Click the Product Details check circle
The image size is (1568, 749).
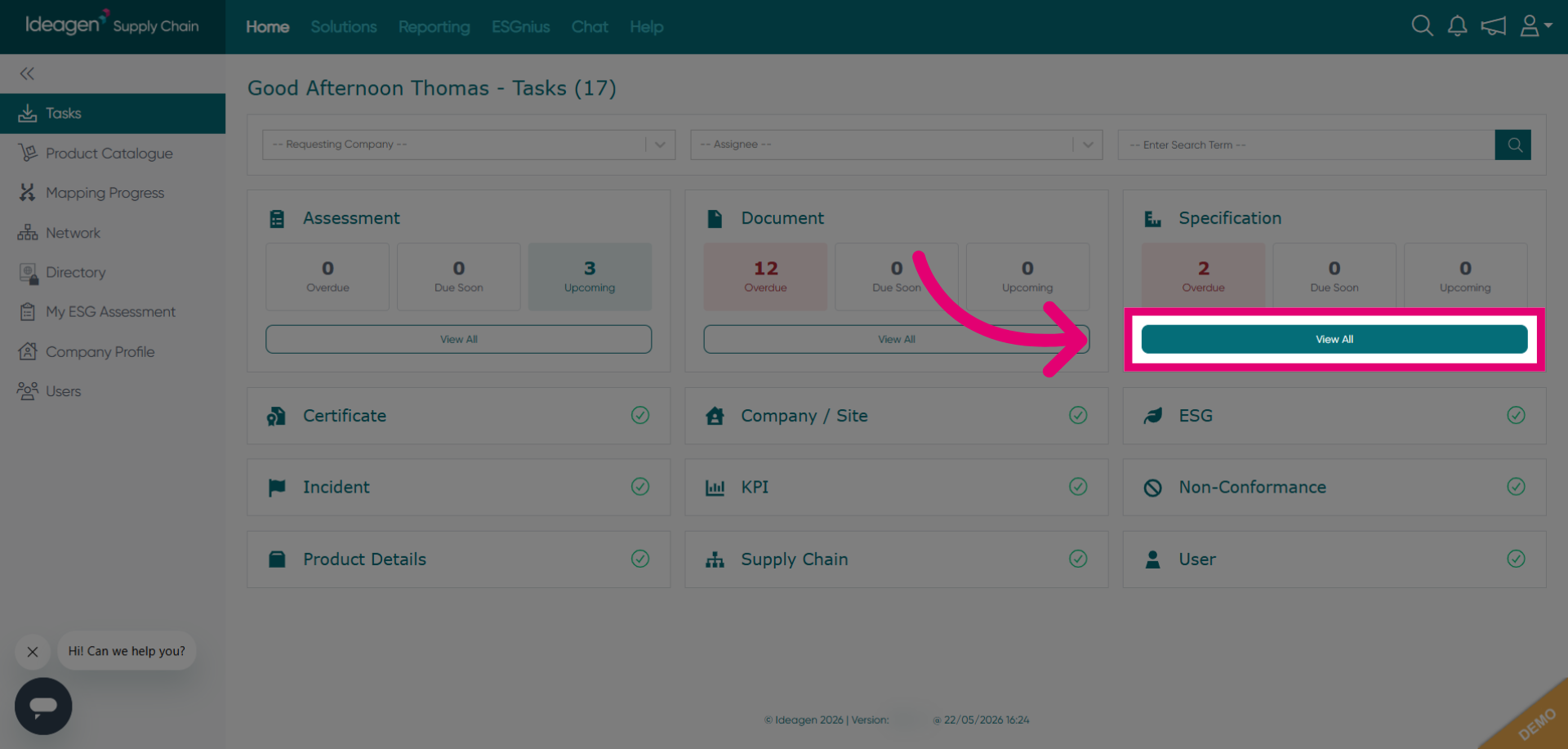[x=640, y=559]
